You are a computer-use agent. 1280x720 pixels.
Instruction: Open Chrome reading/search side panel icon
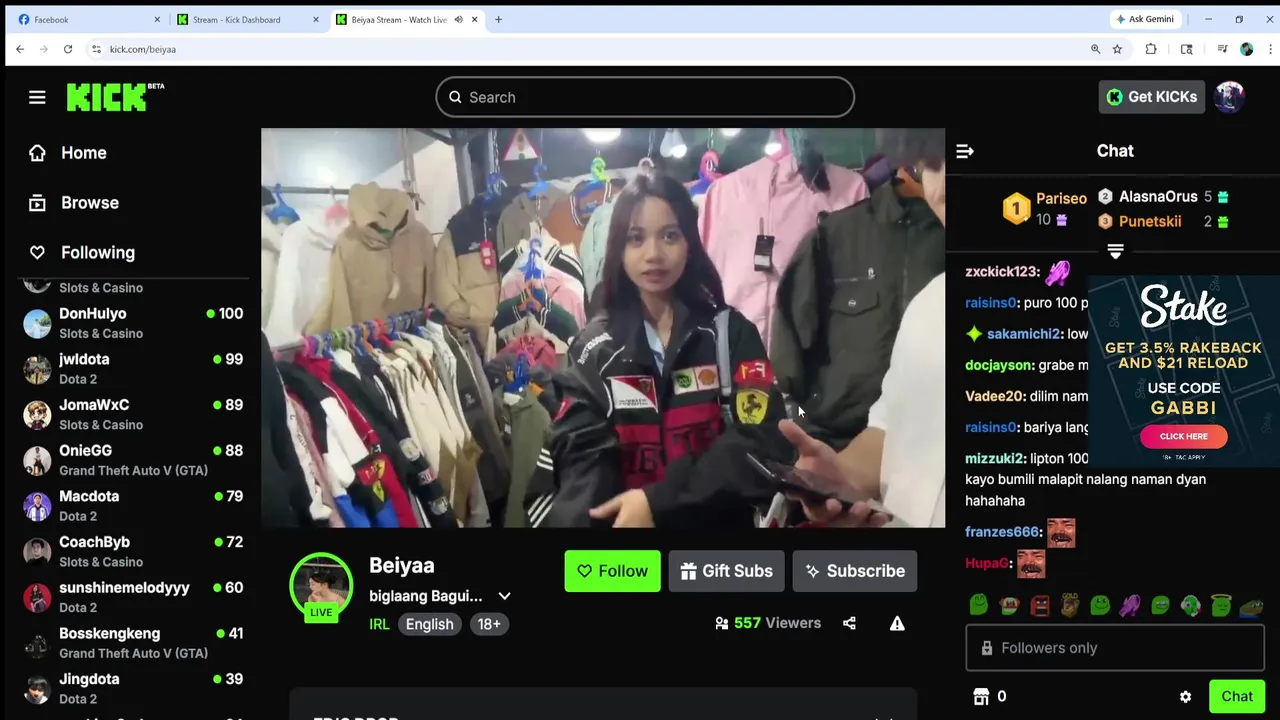pyautogui.click(x=1187, y=49)
